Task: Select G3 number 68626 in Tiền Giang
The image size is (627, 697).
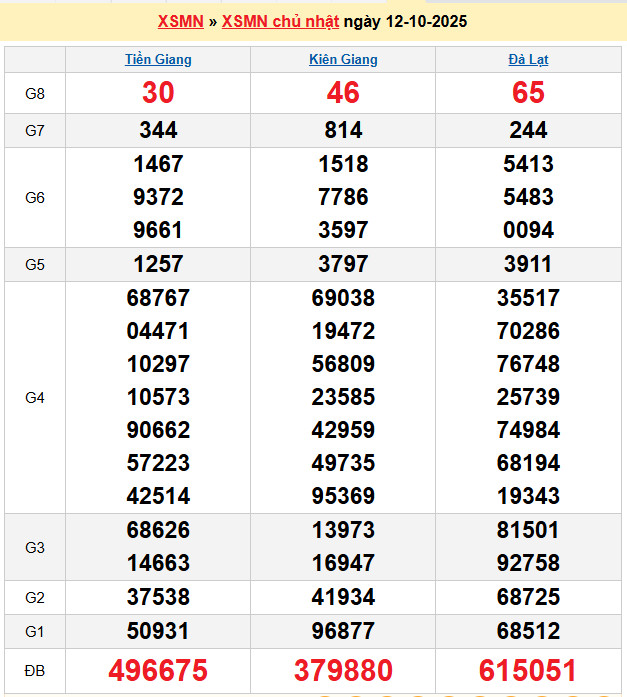Action: (x=158, y=530)
